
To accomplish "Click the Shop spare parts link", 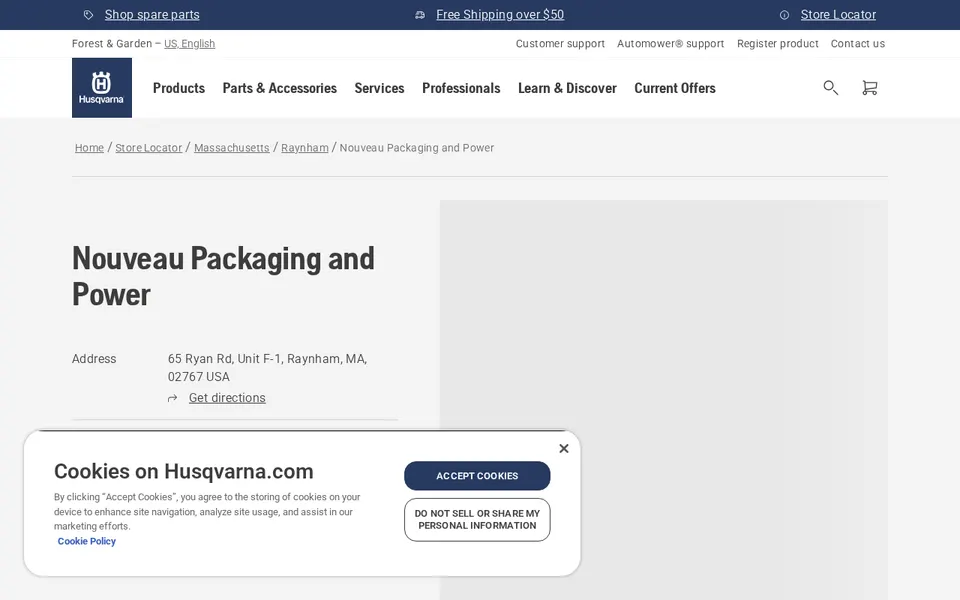I will click(x=152, y=15).
